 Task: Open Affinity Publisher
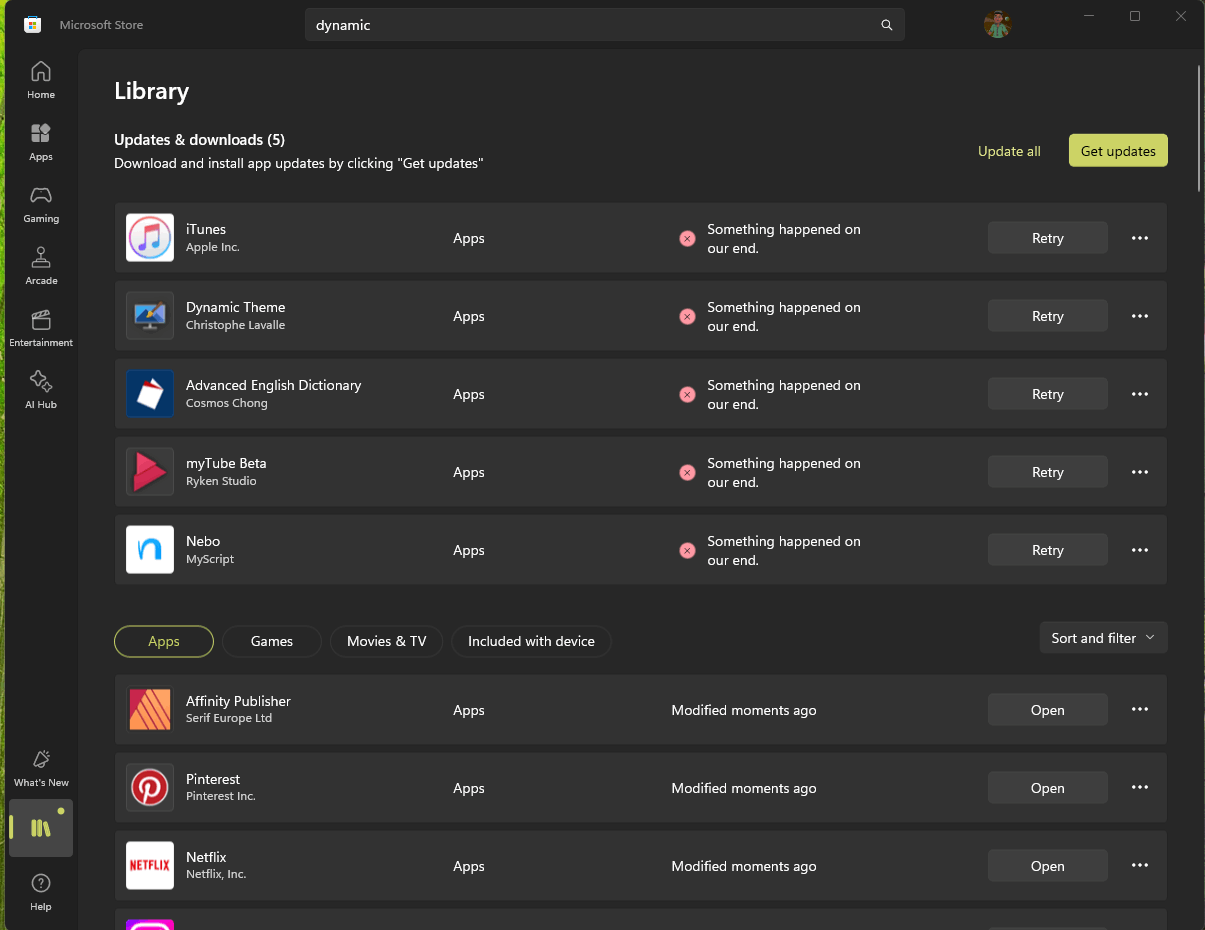pyautogui.click(x=1048, y=710)
